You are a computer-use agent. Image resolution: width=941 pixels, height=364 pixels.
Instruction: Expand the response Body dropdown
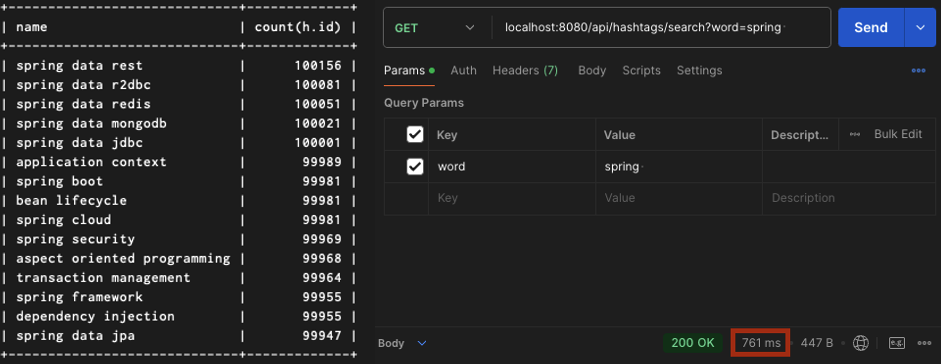pos(402,344)
